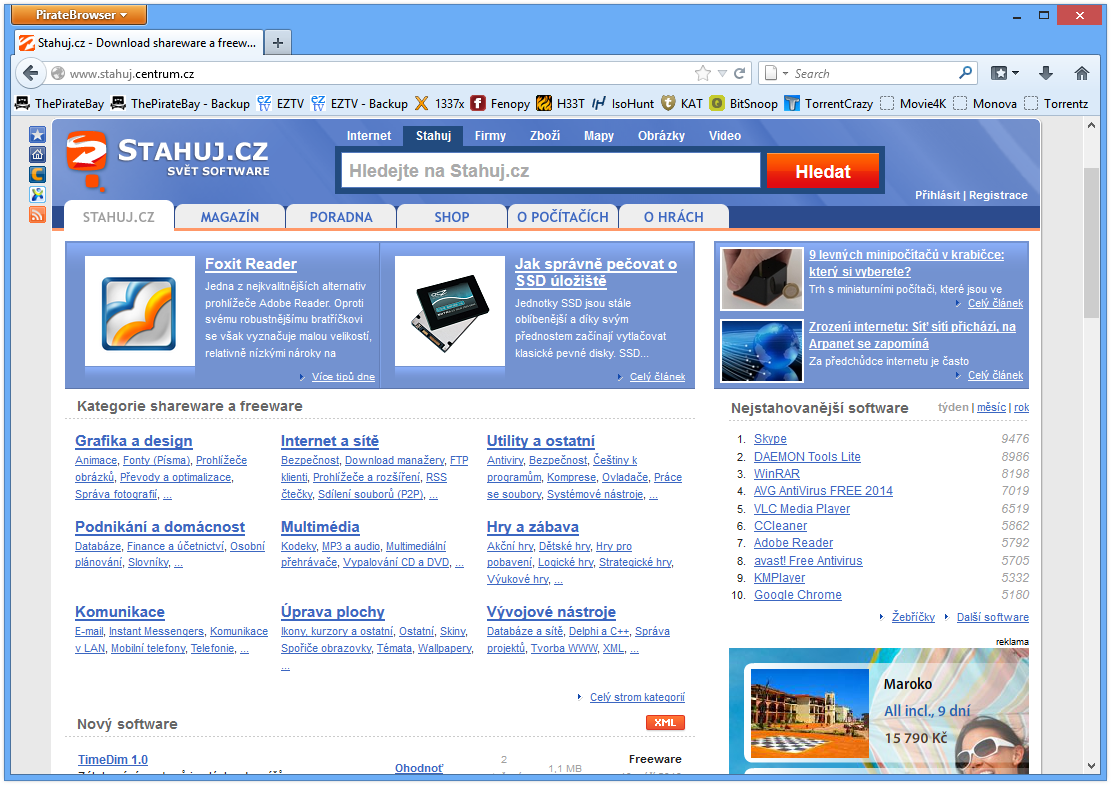Open the BitSnoop bookmark
Screen dimensions: 1111x785
pyautogui.click(x=743, y=103)
